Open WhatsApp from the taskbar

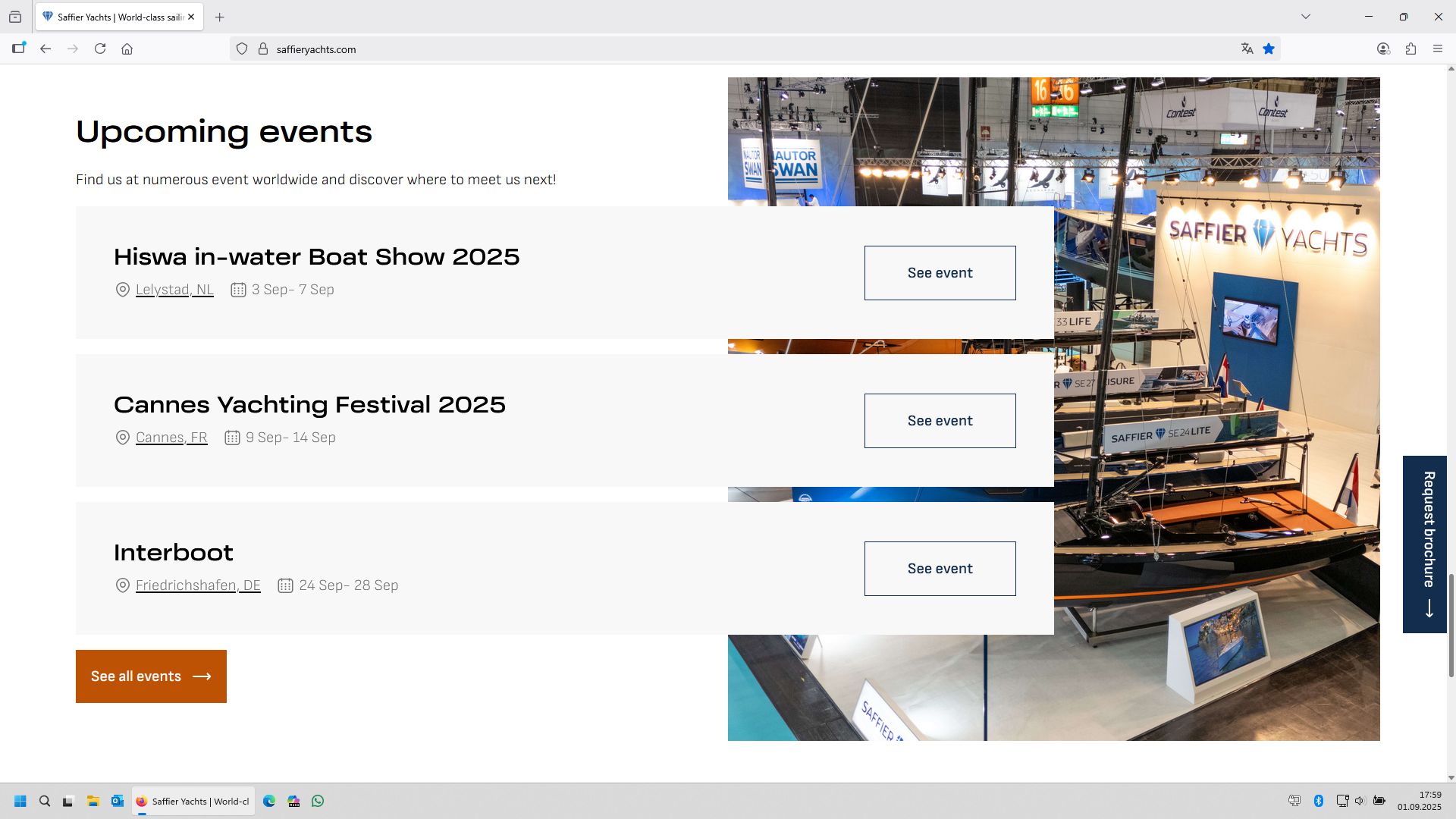(318, 801)
